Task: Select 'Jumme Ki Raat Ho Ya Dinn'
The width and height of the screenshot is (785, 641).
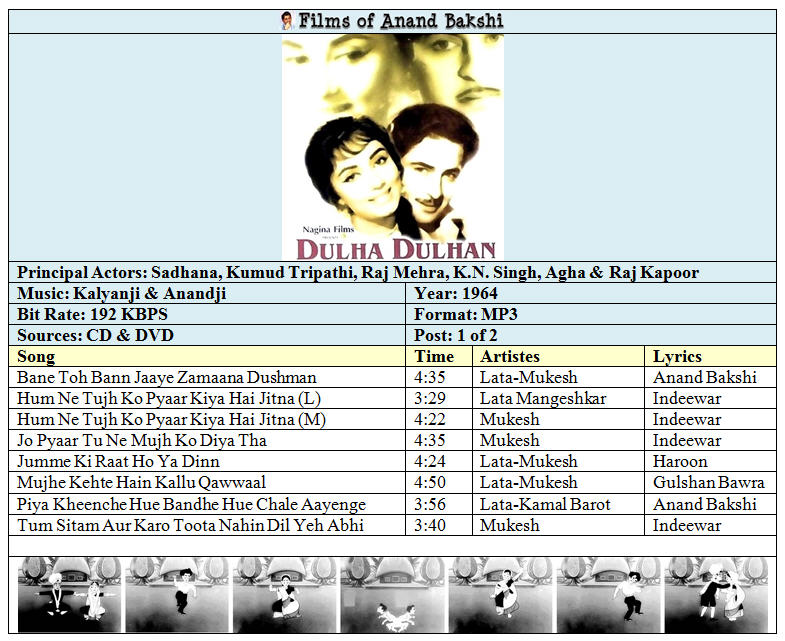Action: (118, 462)
